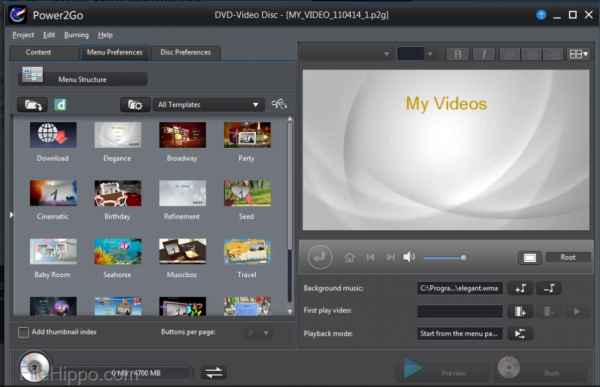600x387 pixels.
Task: Toggle Italic text formatting
Action: (484, 54)
